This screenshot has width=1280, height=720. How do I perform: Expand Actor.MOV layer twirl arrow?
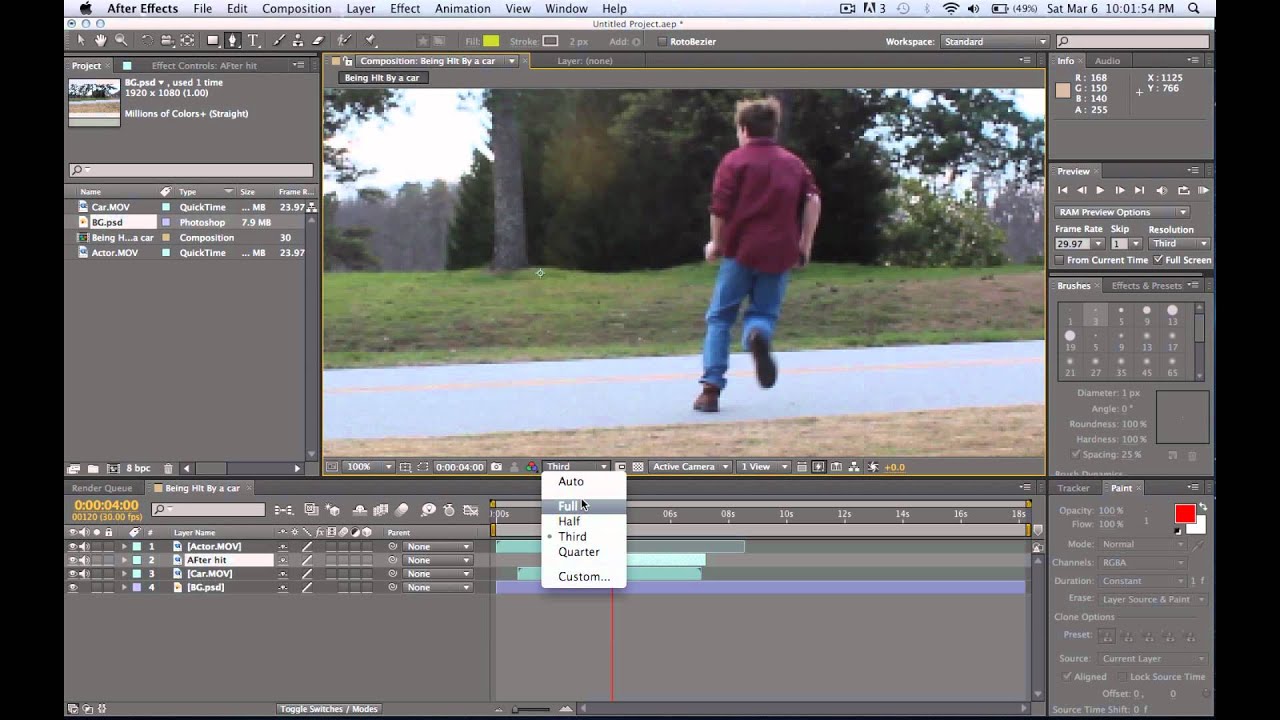(125, 547)
